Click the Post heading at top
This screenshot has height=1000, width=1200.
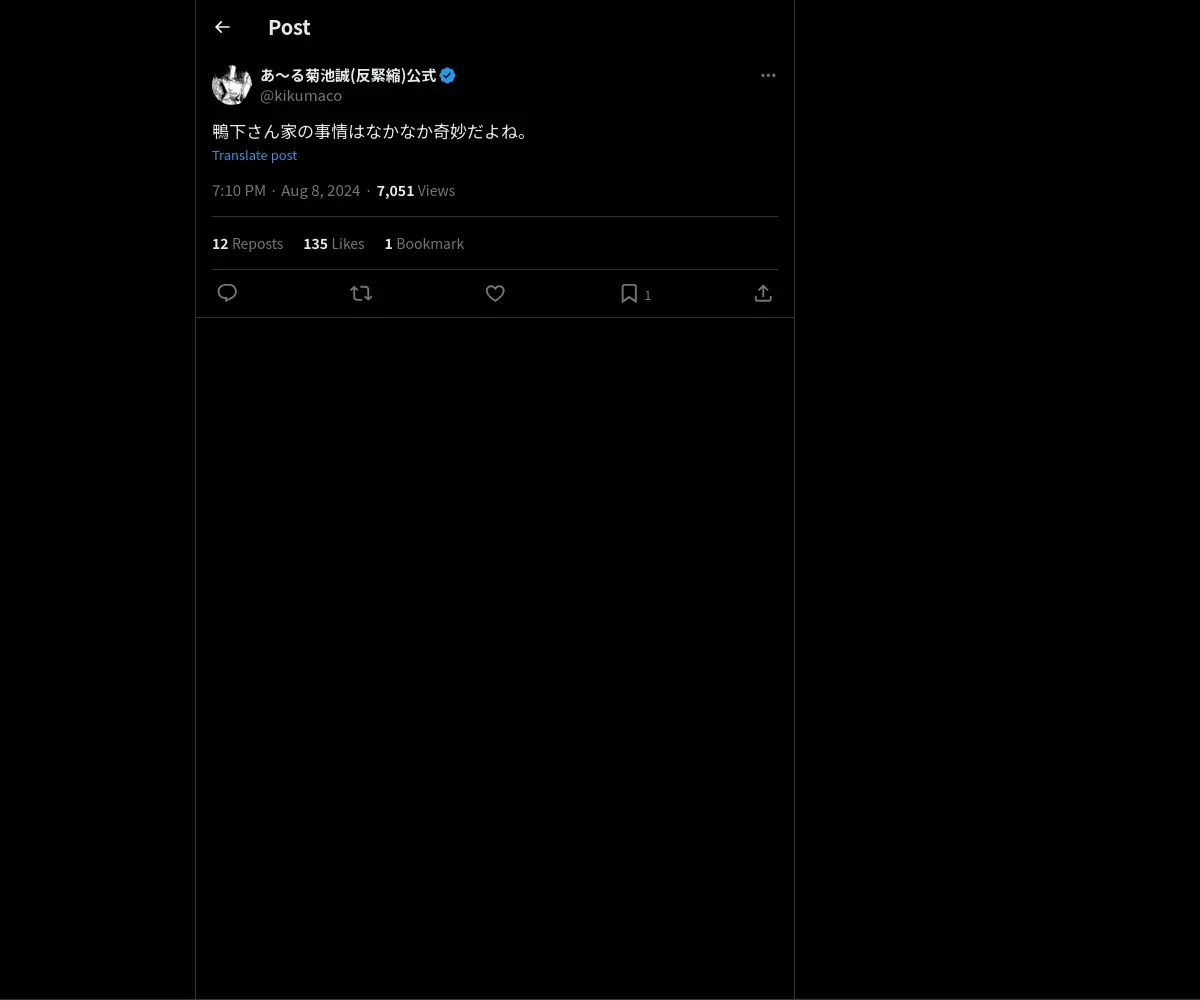tap(289, 27)
